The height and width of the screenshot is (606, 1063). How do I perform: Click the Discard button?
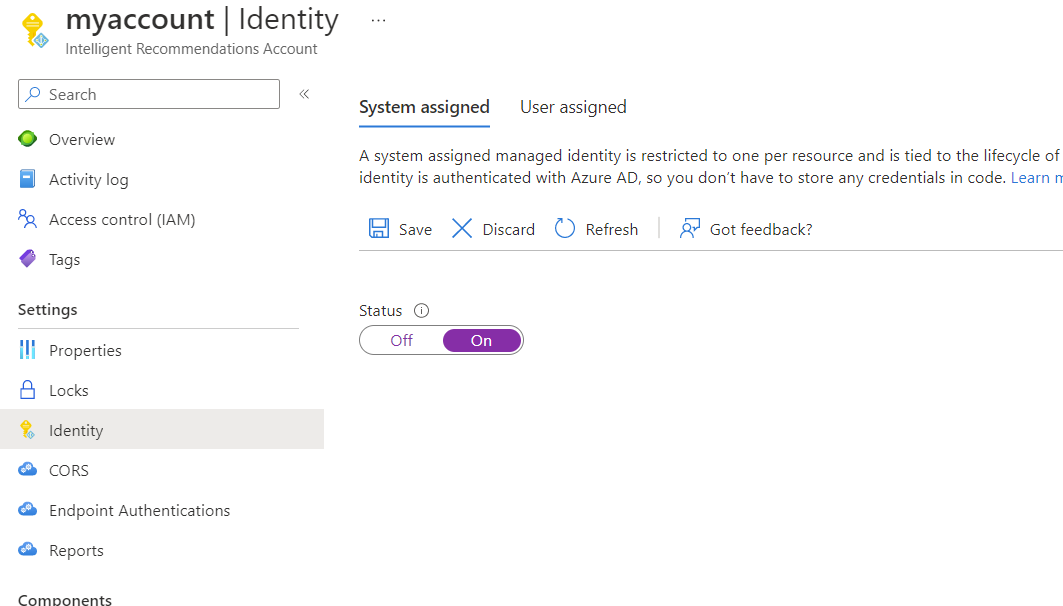pos(492,229)
